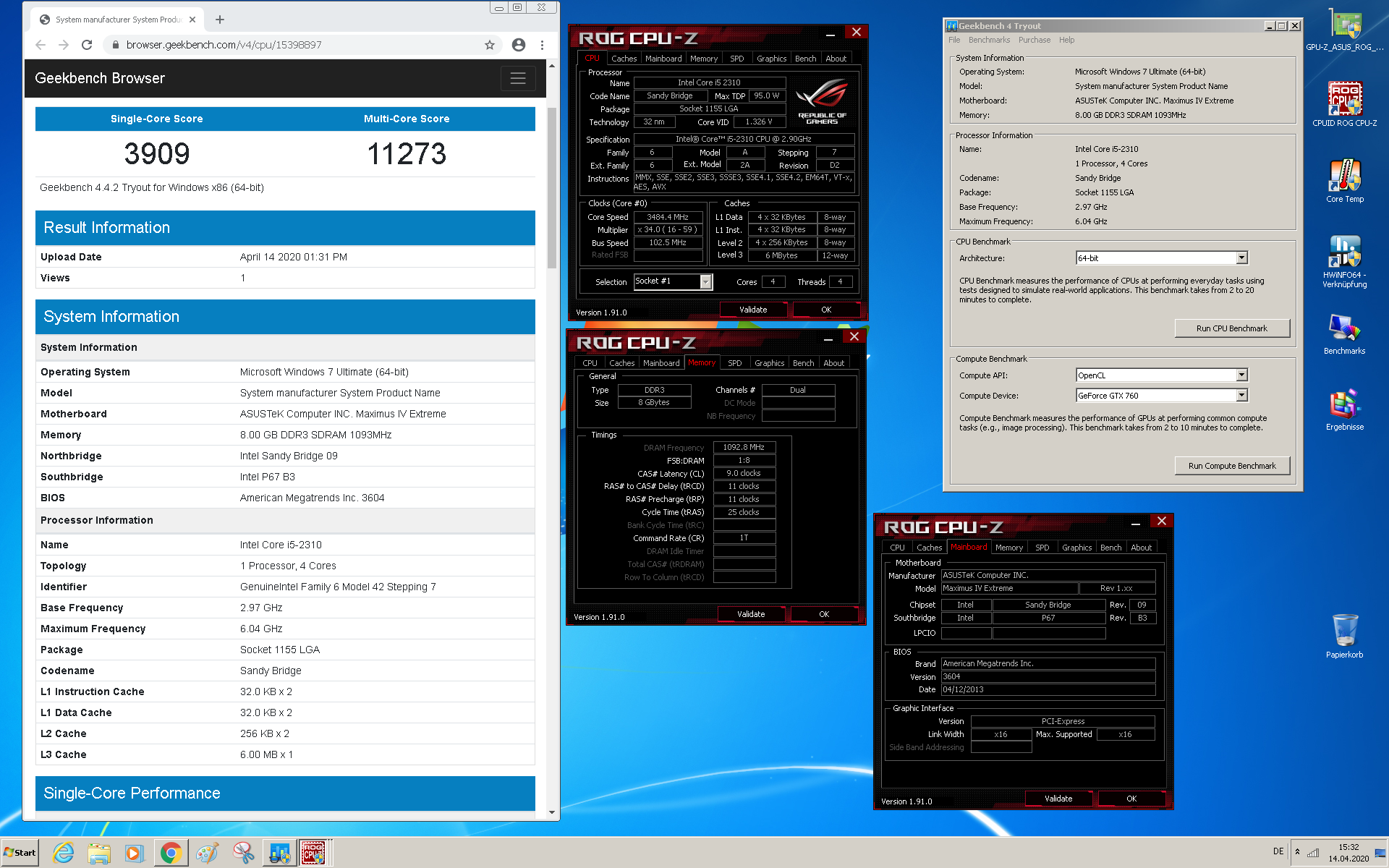Open Geekbench Purchase menu

tap(1035, 40)
